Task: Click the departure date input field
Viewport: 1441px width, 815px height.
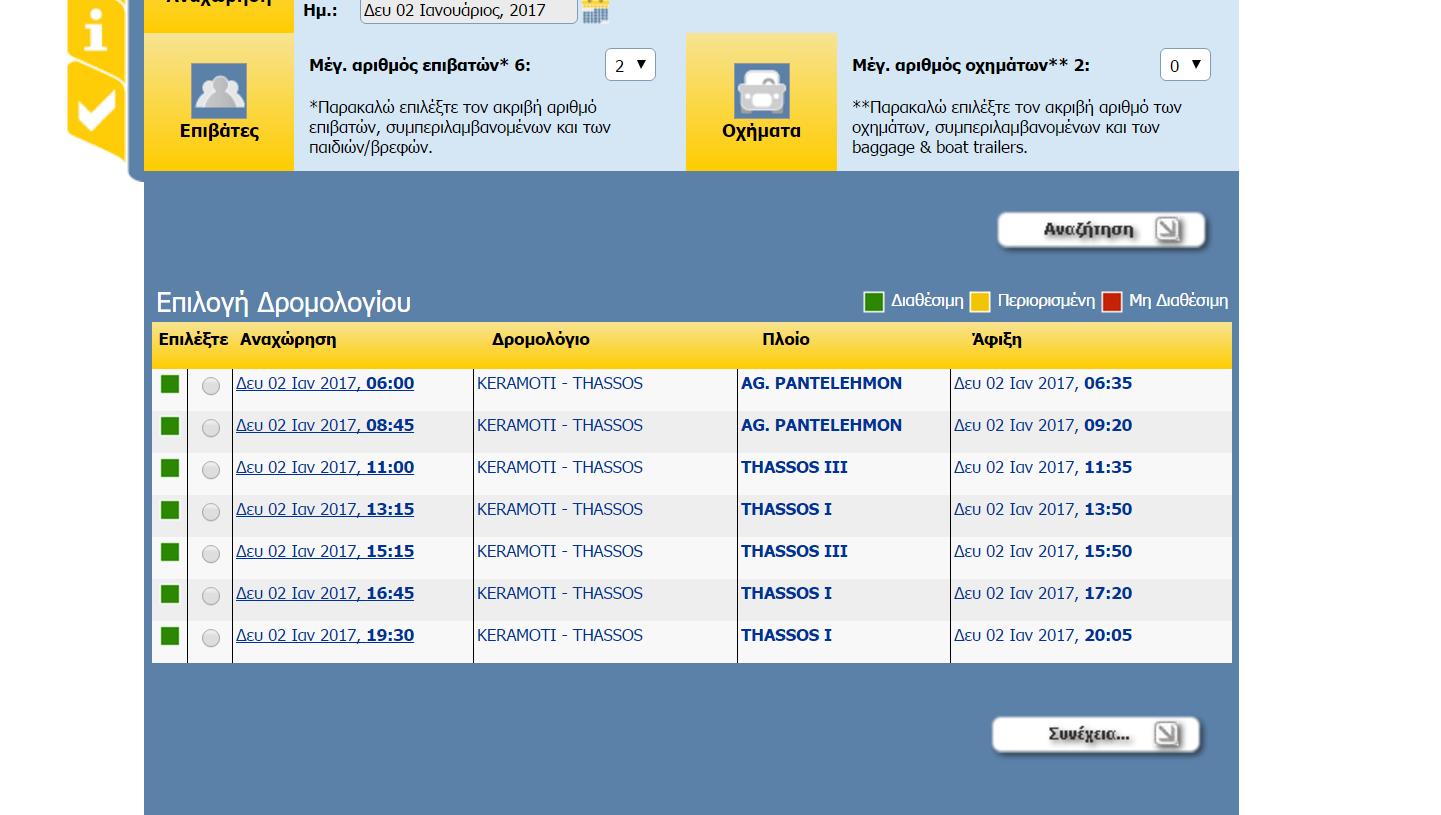Action: tap(468, 11)
